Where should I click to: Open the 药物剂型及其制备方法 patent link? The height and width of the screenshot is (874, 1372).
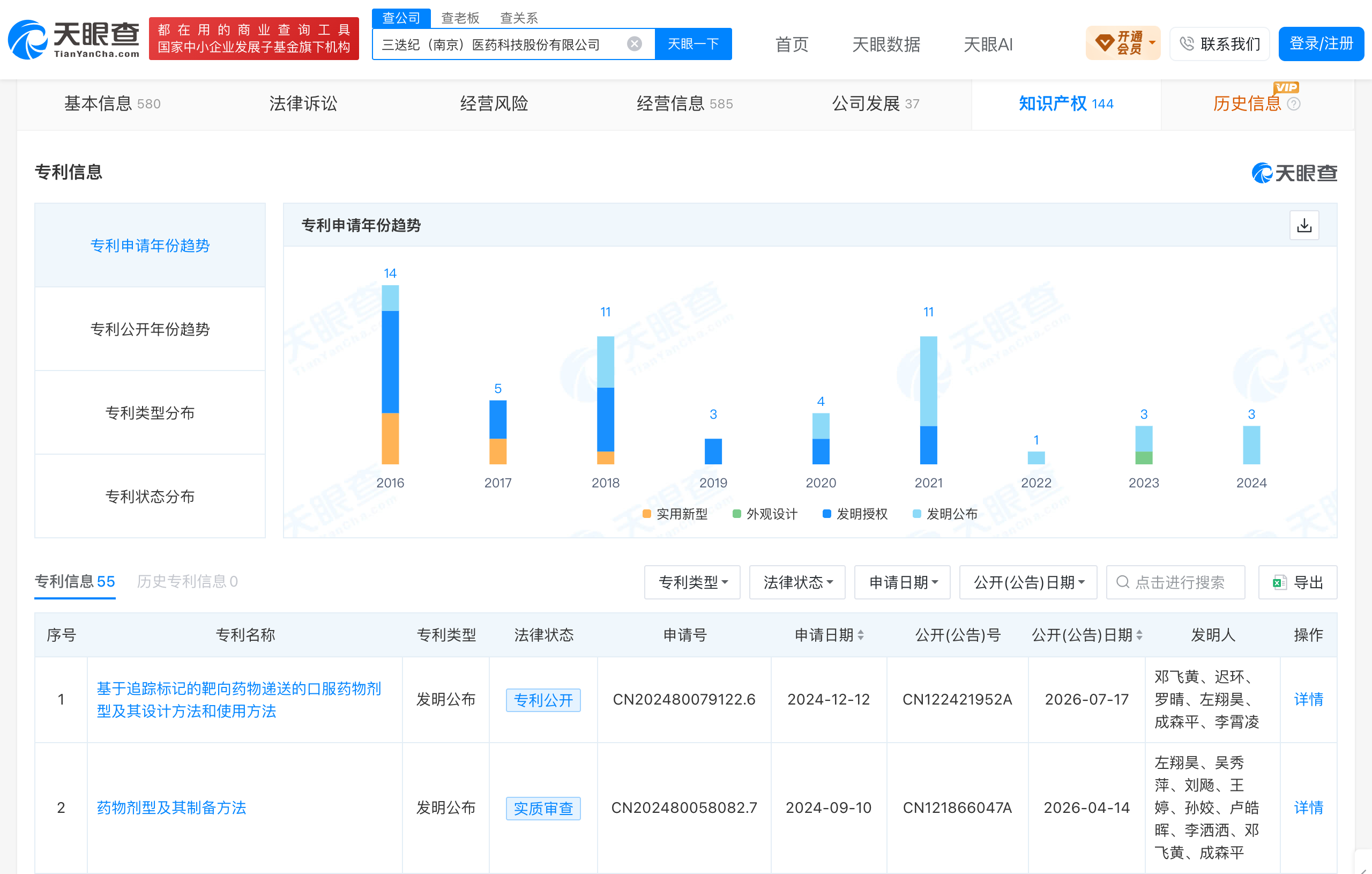coord(171,808)
